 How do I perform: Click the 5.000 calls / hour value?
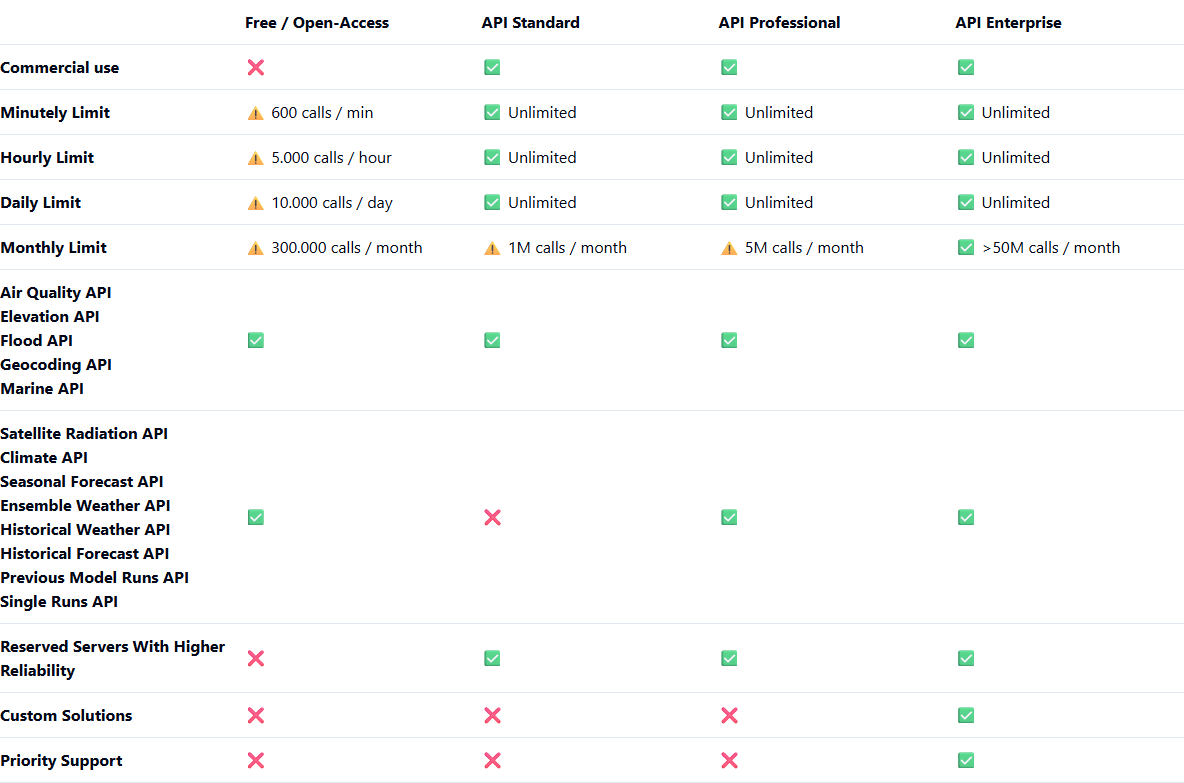[331, 157]
